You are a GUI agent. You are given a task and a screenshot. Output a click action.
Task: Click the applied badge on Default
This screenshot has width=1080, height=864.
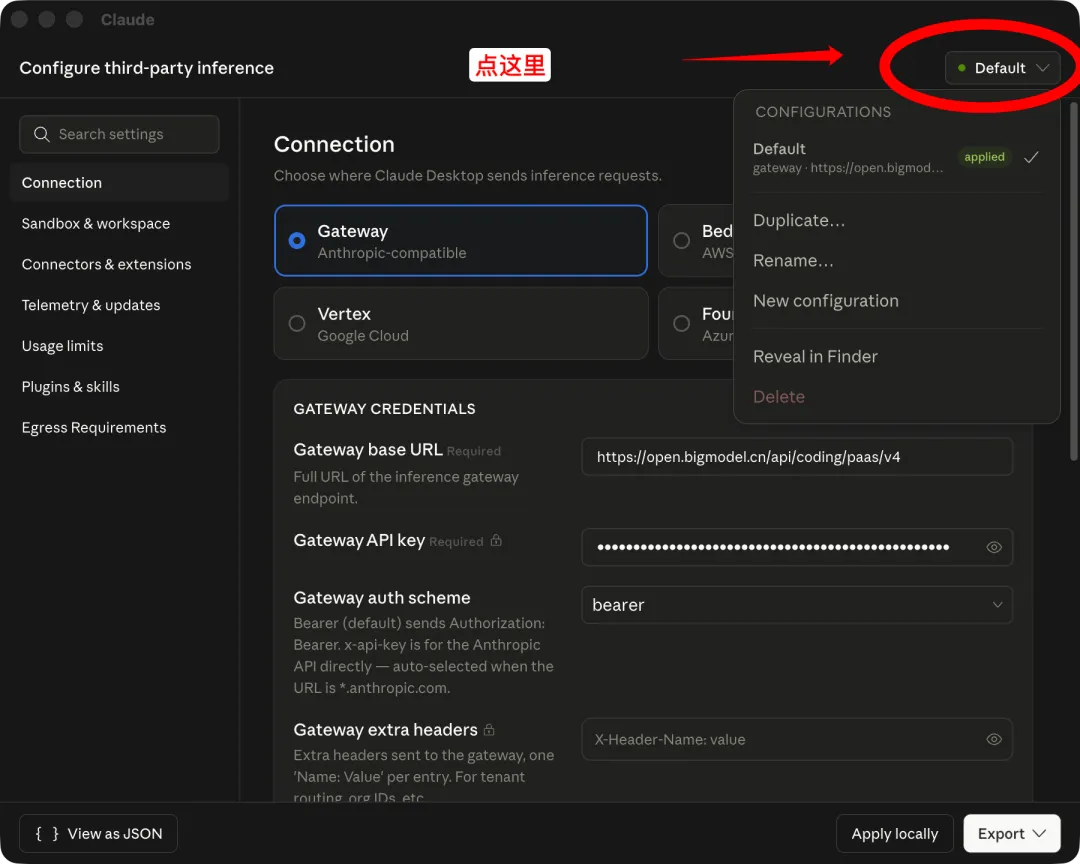coord(984,157)
